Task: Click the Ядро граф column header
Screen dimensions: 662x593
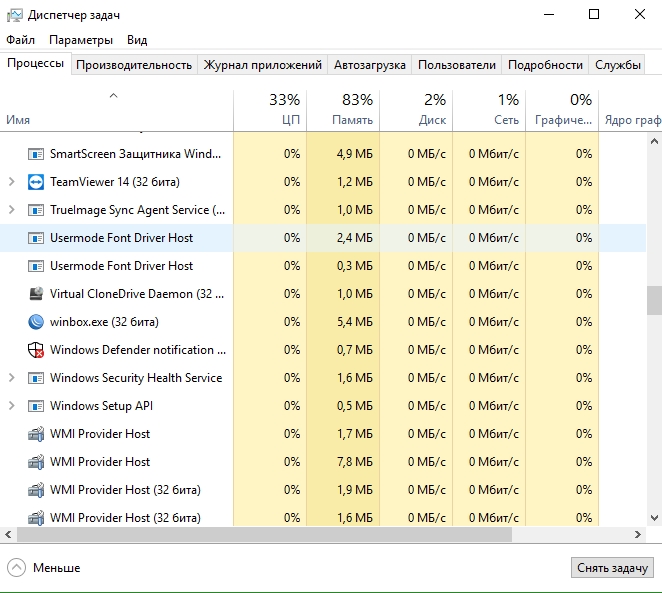Action: click(x=631, y=110)
